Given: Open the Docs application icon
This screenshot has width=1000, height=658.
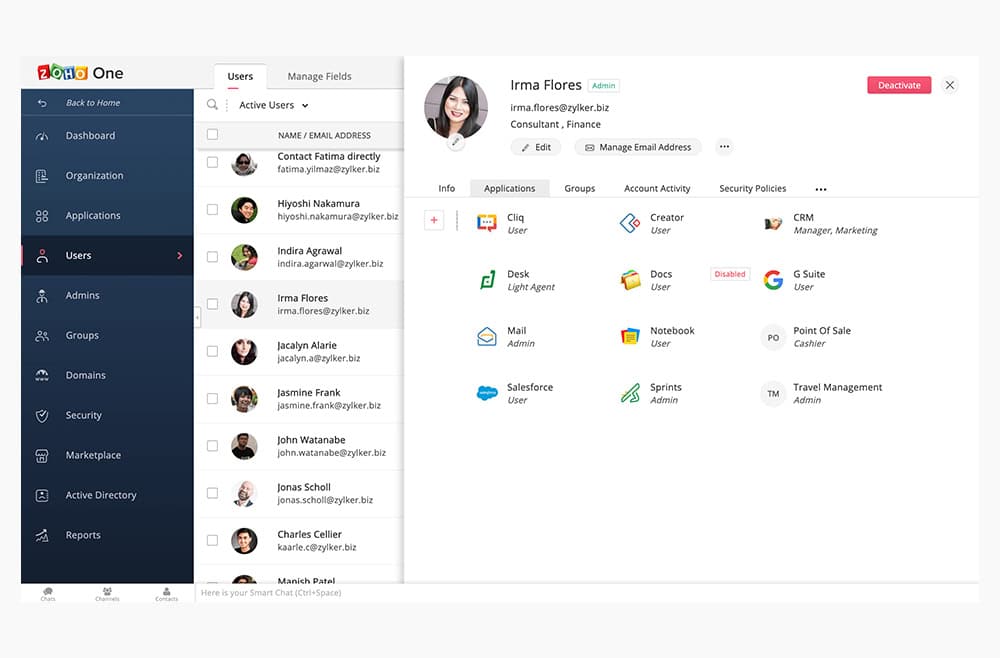Looking at the screenshot, I should pos(630,279).
